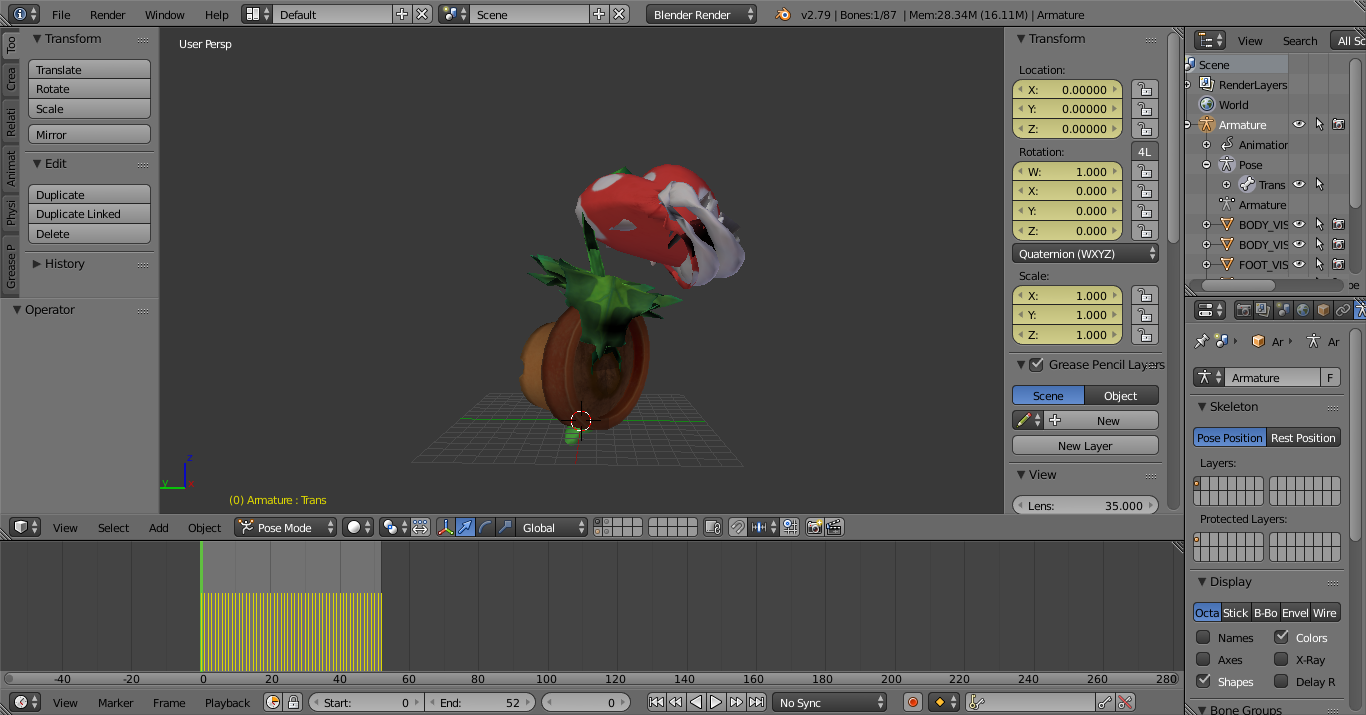This screenshot has width=1366, height=715.
Task: Toggle the 3D manipulator widget icon
Action: point(445,527)
